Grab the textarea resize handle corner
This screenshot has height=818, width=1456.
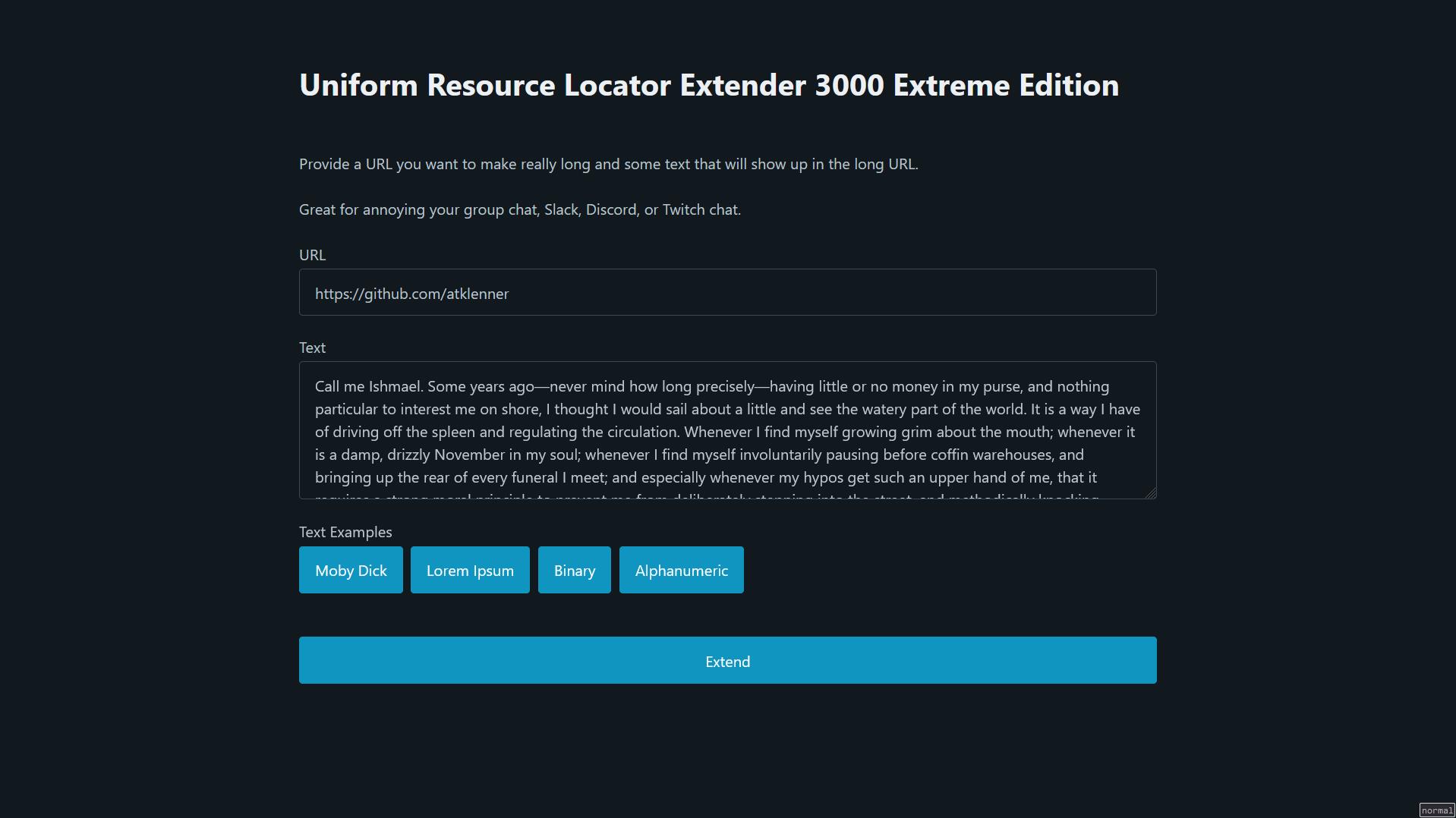pos(1150,493)
